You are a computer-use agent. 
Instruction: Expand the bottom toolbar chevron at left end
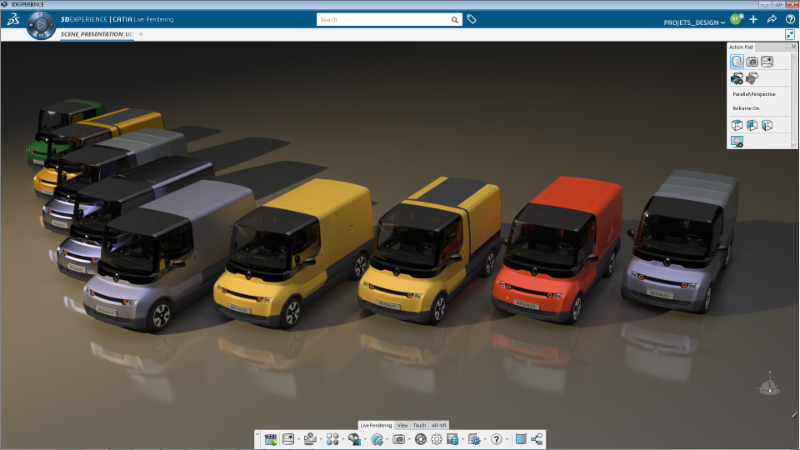[258, 439]
